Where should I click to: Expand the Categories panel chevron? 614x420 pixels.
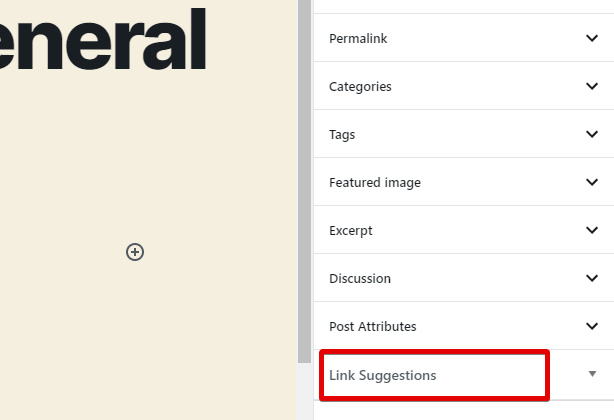pyautogui.click(x=592, y=86)
